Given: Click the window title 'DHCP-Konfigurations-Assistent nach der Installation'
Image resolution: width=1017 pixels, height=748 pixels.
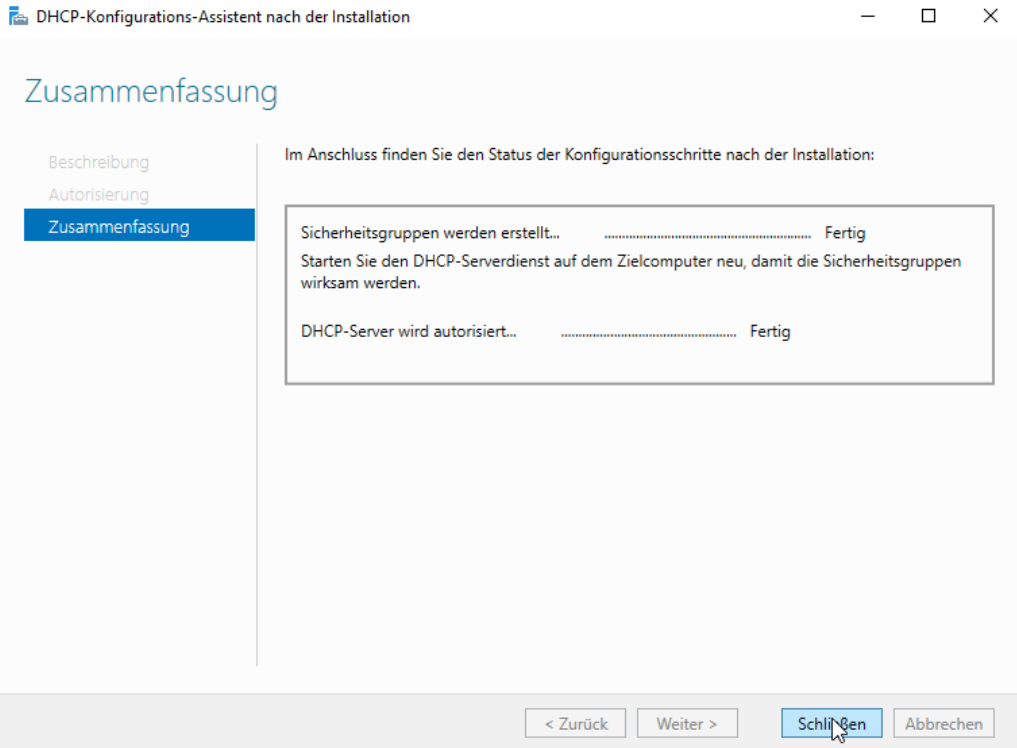Looking at the screenshot, I should (x=222, y=17).
